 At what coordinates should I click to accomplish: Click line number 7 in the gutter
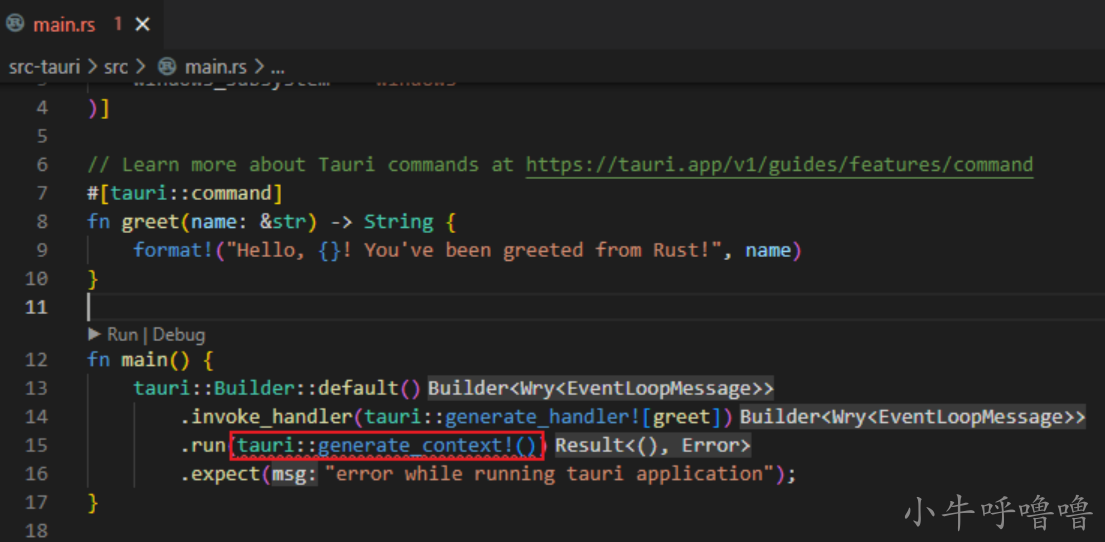click(41, 193)
